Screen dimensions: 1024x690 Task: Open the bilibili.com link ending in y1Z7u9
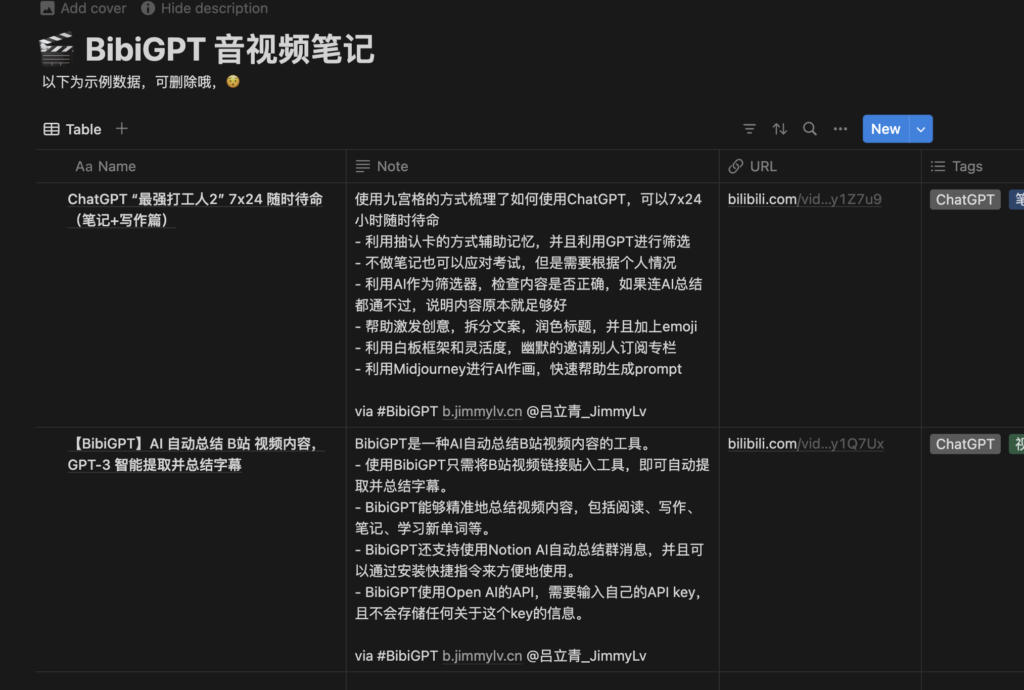click(804, 199)
